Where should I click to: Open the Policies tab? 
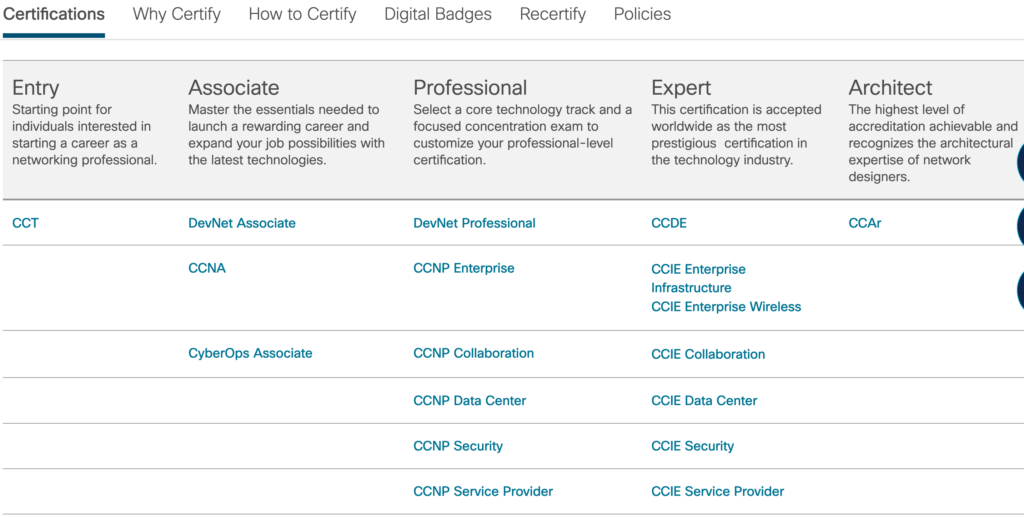point(642,15)
